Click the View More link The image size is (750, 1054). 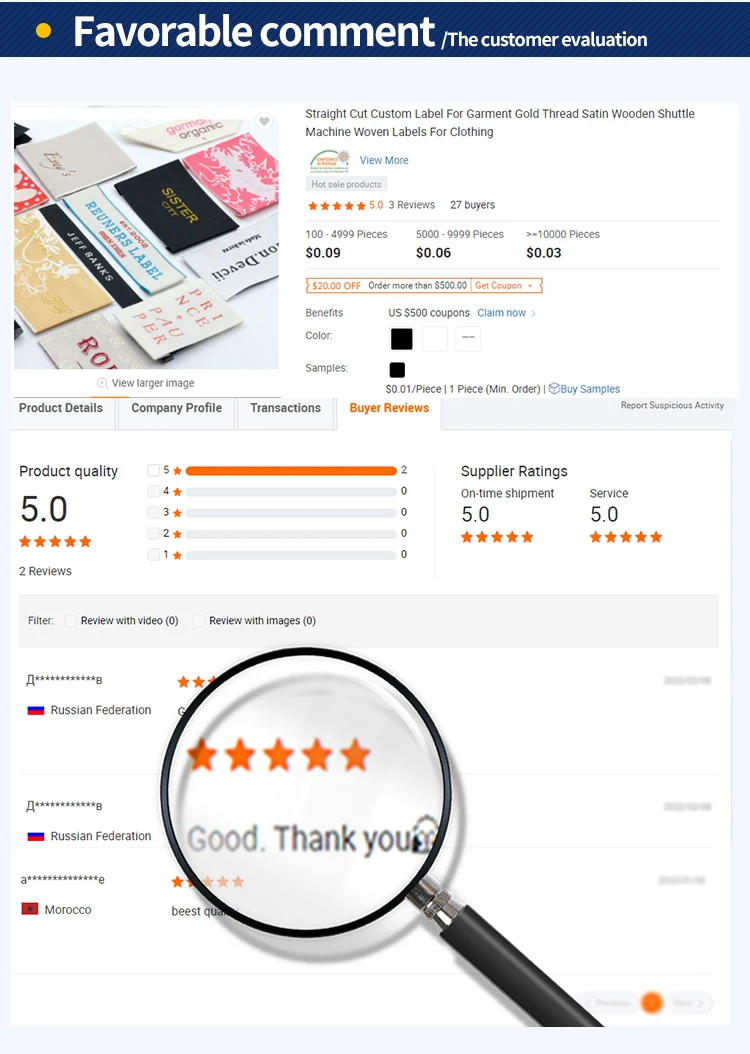384,160
